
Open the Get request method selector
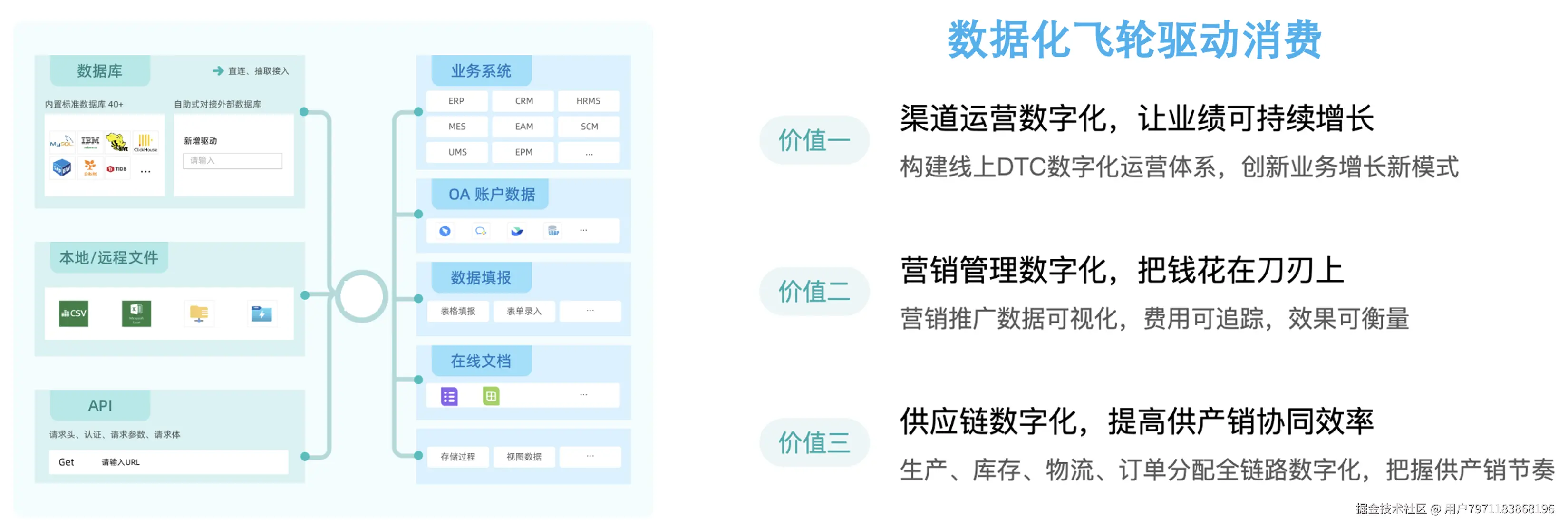(x=67, y=462)
